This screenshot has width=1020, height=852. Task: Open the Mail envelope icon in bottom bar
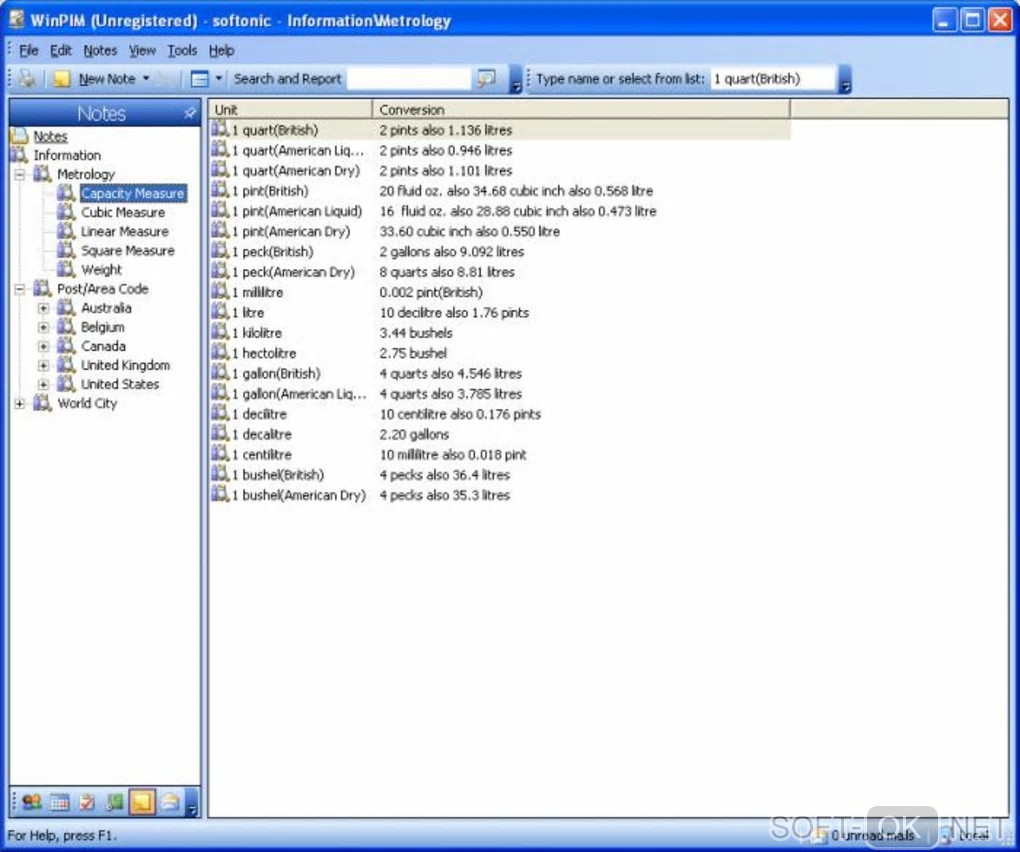point(170,802)
